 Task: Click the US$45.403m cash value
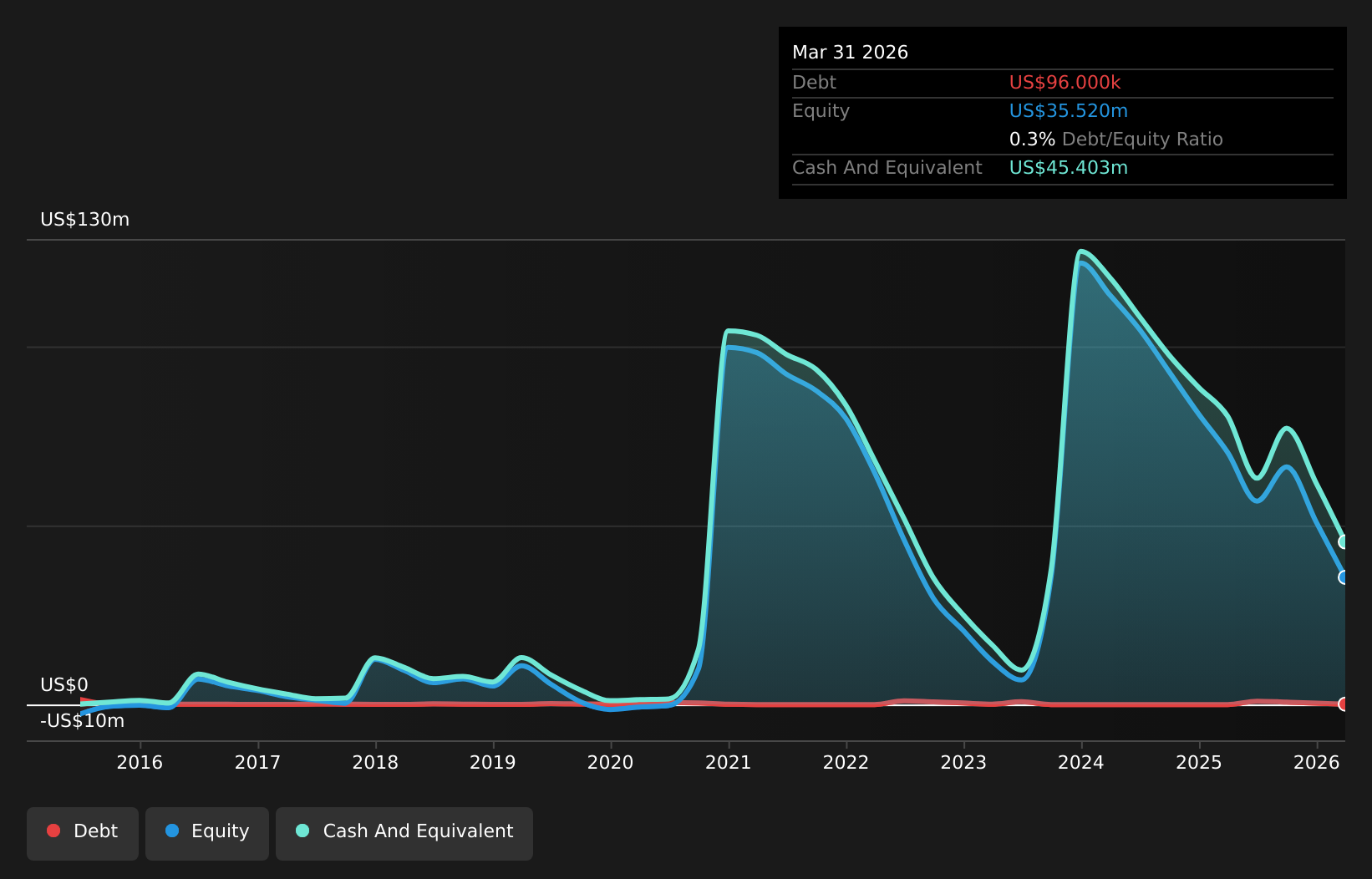pyautogui.click(x=1069, y=168)
